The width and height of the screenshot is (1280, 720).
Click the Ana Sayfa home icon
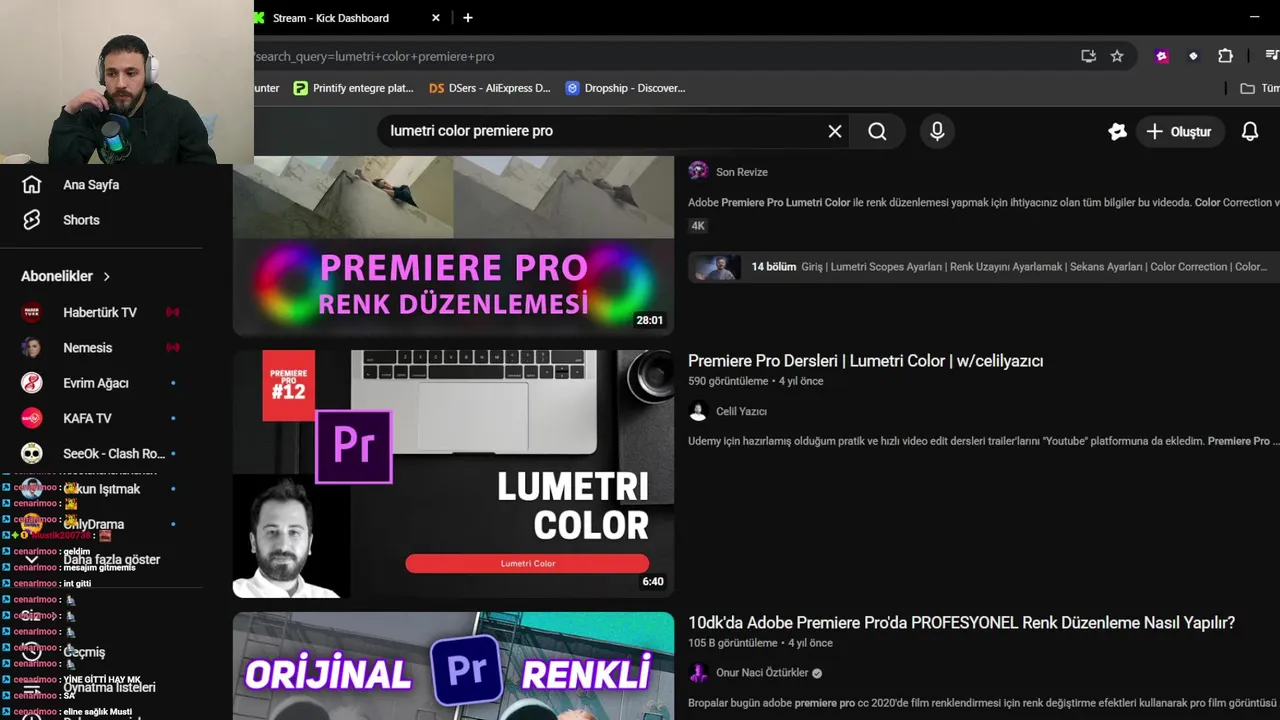(x=32, y=185)
